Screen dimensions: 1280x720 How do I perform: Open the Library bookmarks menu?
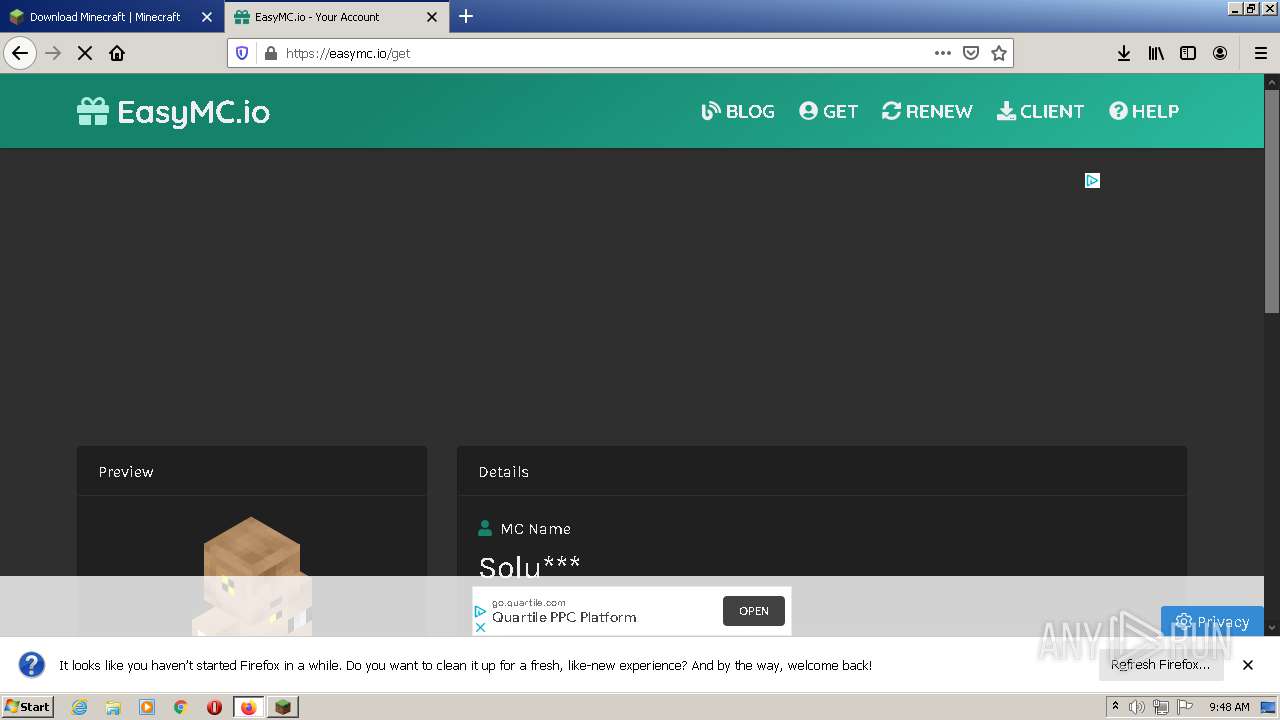pos(1156,53)
